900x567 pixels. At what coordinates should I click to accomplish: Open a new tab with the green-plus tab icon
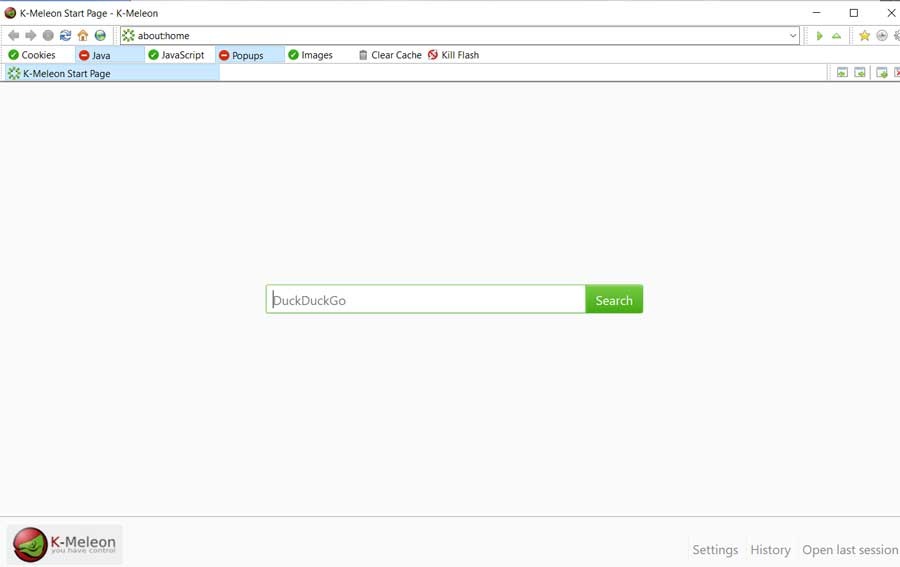(882, 72)
